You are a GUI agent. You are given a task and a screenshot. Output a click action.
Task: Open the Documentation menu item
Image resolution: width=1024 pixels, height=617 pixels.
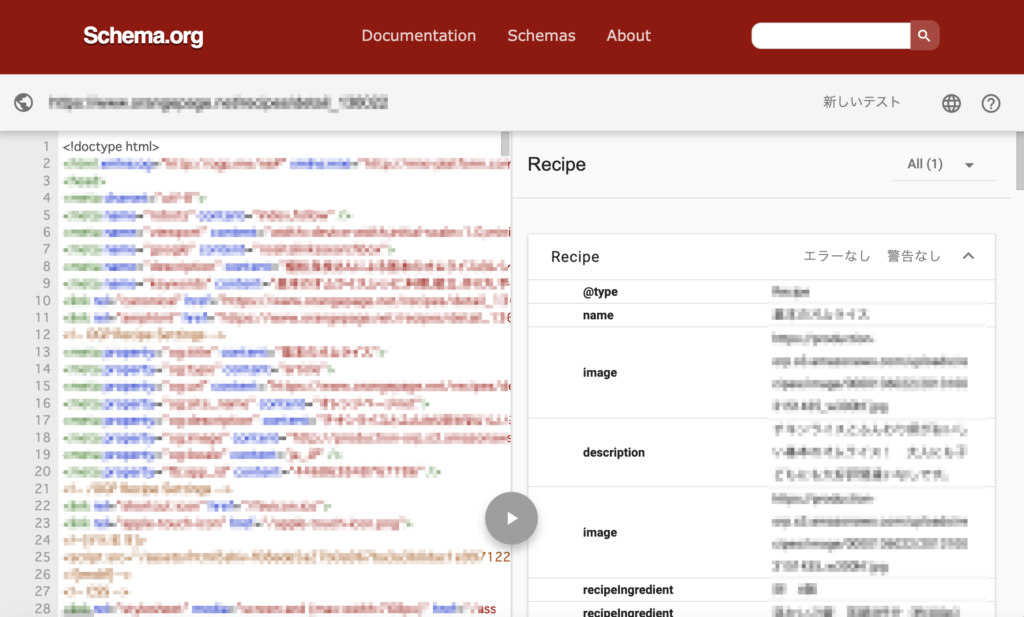tap(418, 36)
